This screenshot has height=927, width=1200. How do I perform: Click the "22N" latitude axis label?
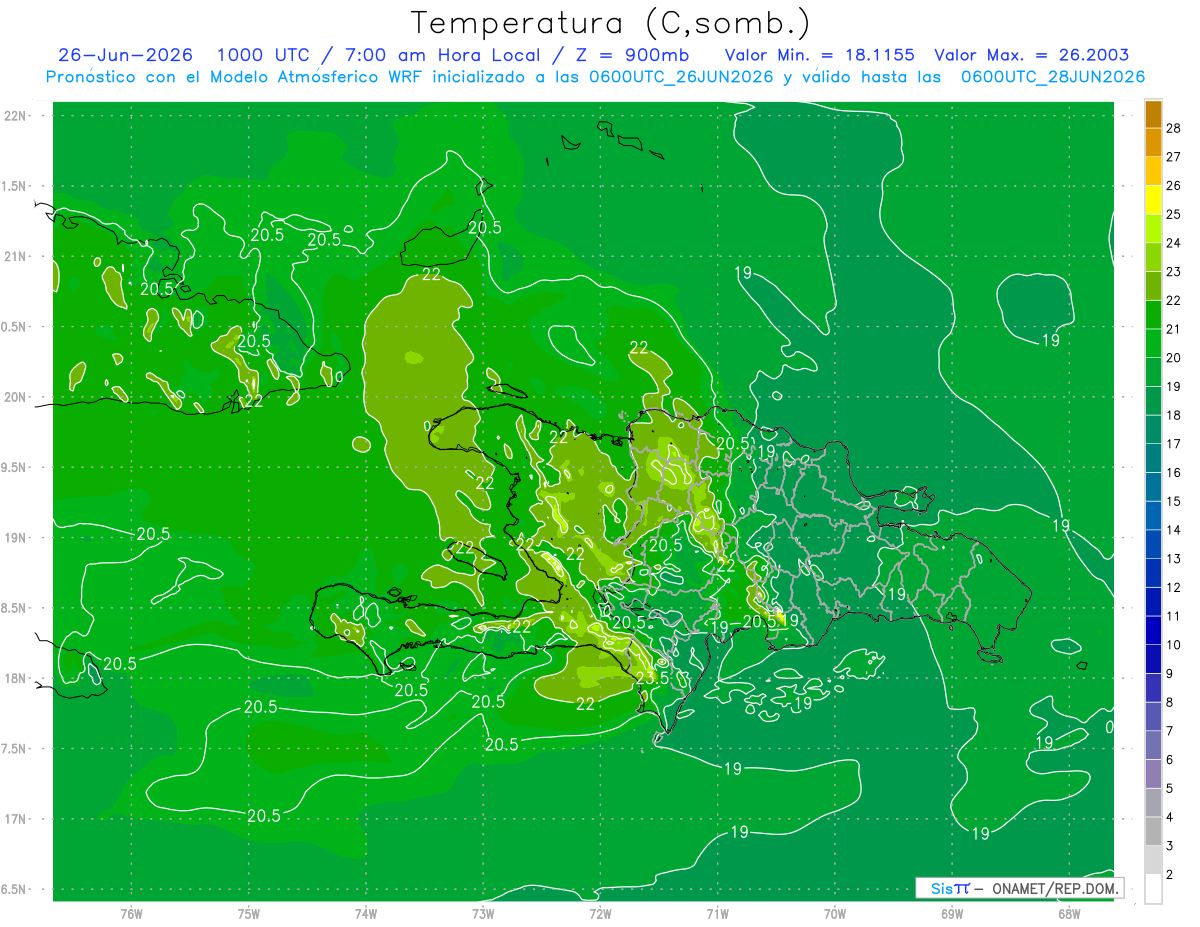[x=14, y=115]
